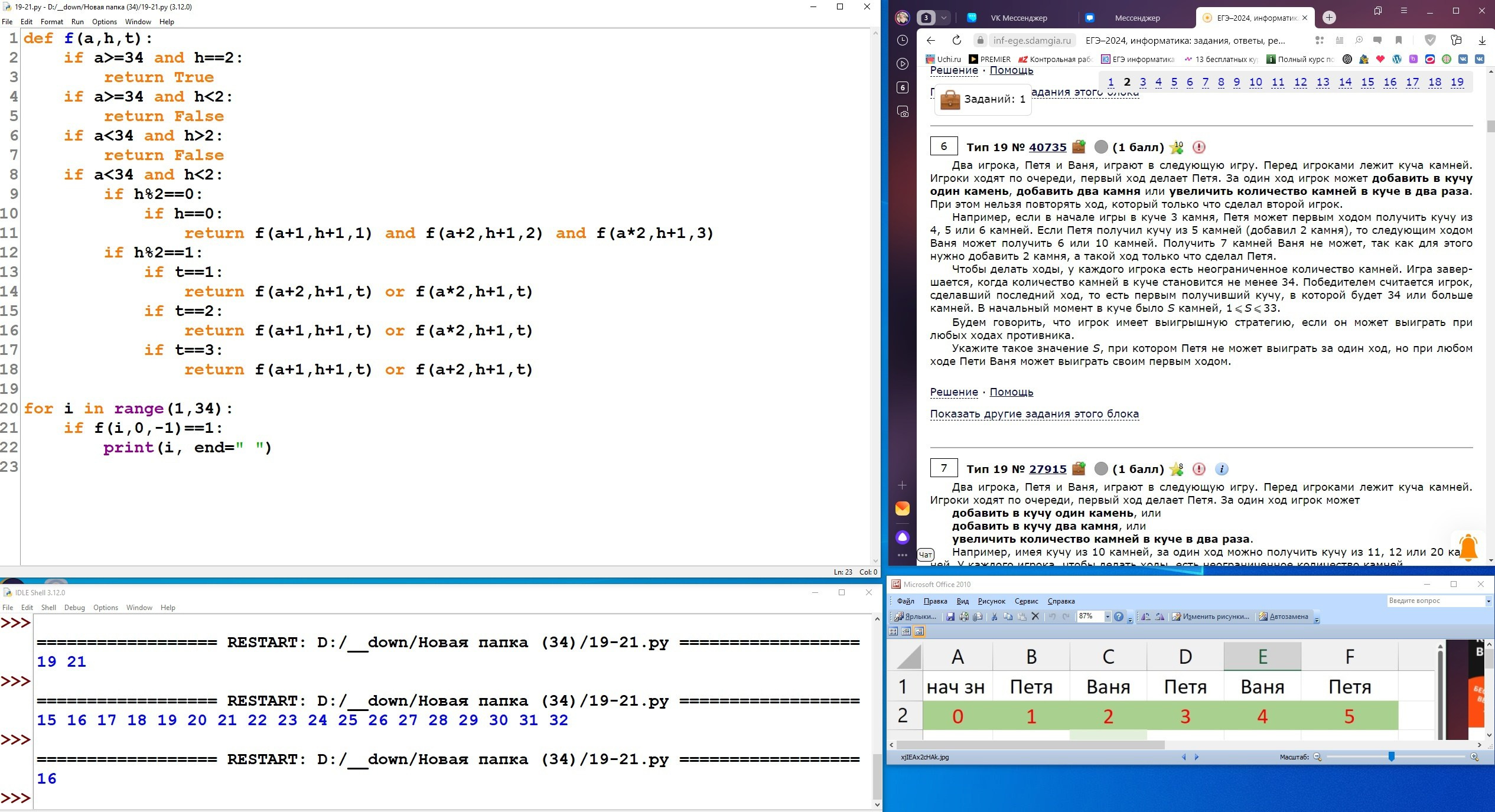Expand the 'Введите вопрос' dropdown arrow
The image size is (1495, 812).
coord(1488,601)
